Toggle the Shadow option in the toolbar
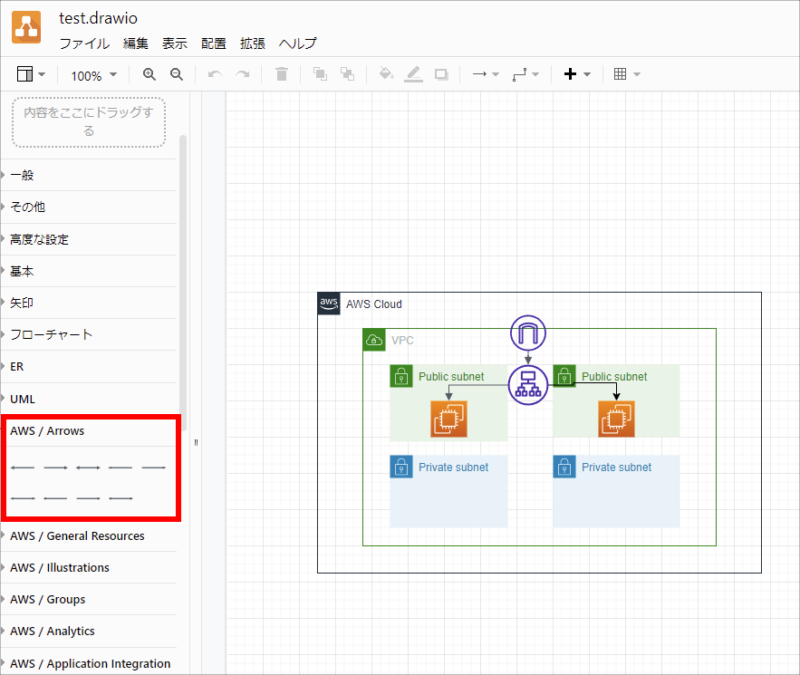This screenshot has width=800, height=675. pyautogui.click(x=440, y=74)
